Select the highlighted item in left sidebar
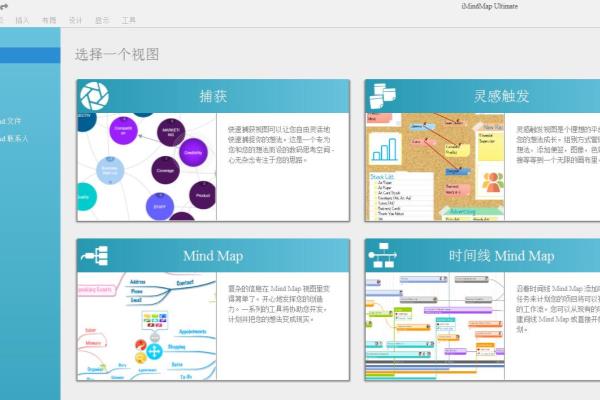This screenshot has width=600, height=400. click(30, 55)
